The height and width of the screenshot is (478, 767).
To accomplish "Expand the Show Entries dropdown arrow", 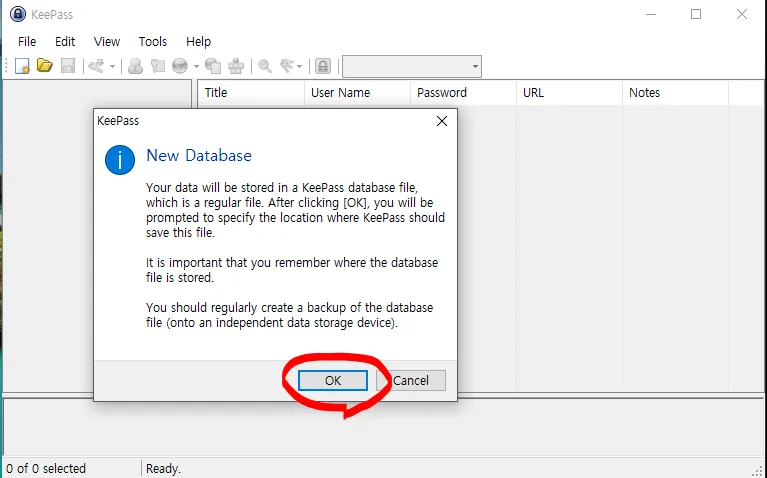I will coord(299,66).
